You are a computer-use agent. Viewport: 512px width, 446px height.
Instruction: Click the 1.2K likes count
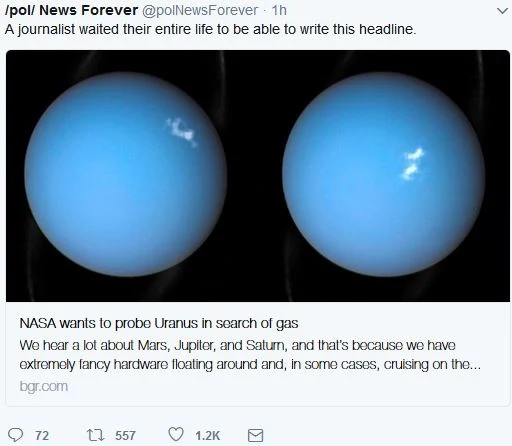(207, 435)
